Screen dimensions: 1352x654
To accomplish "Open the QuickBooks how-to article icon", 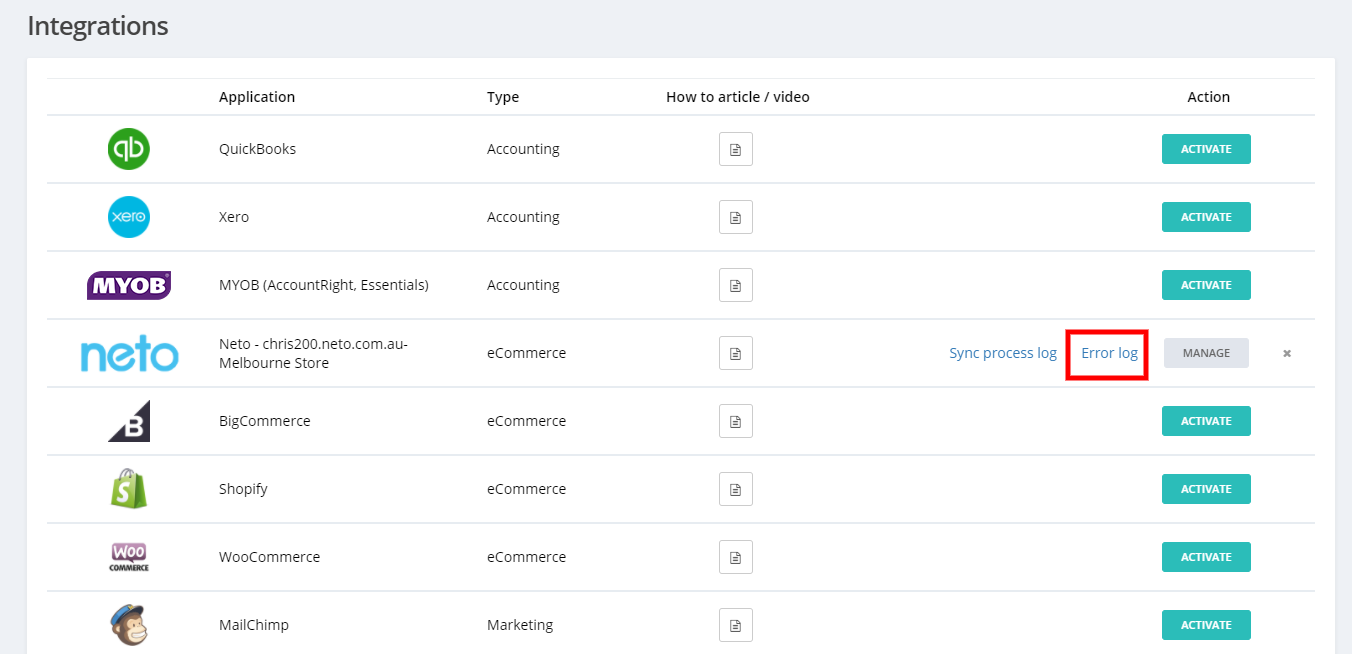I will (x=735, y=149).
